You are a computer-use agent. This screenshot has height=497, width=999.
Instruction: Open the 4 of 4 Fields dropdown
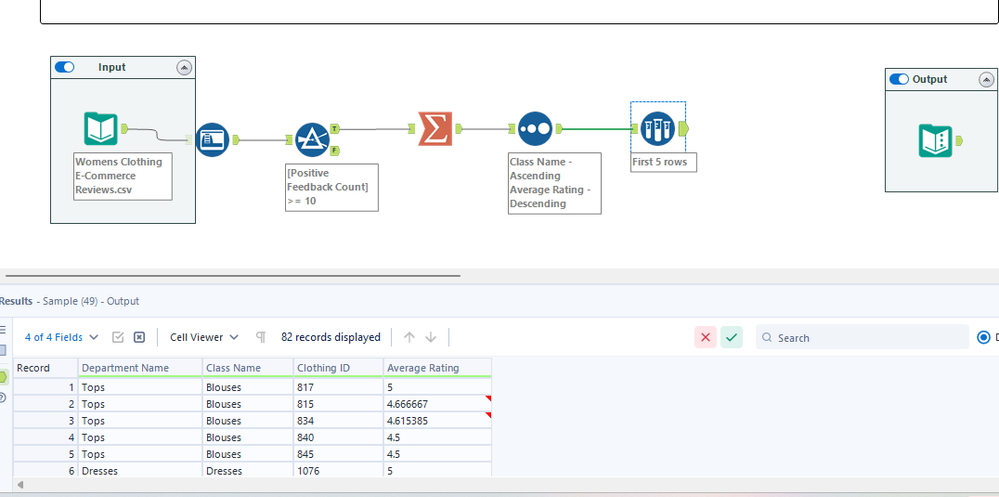[61, 337]
